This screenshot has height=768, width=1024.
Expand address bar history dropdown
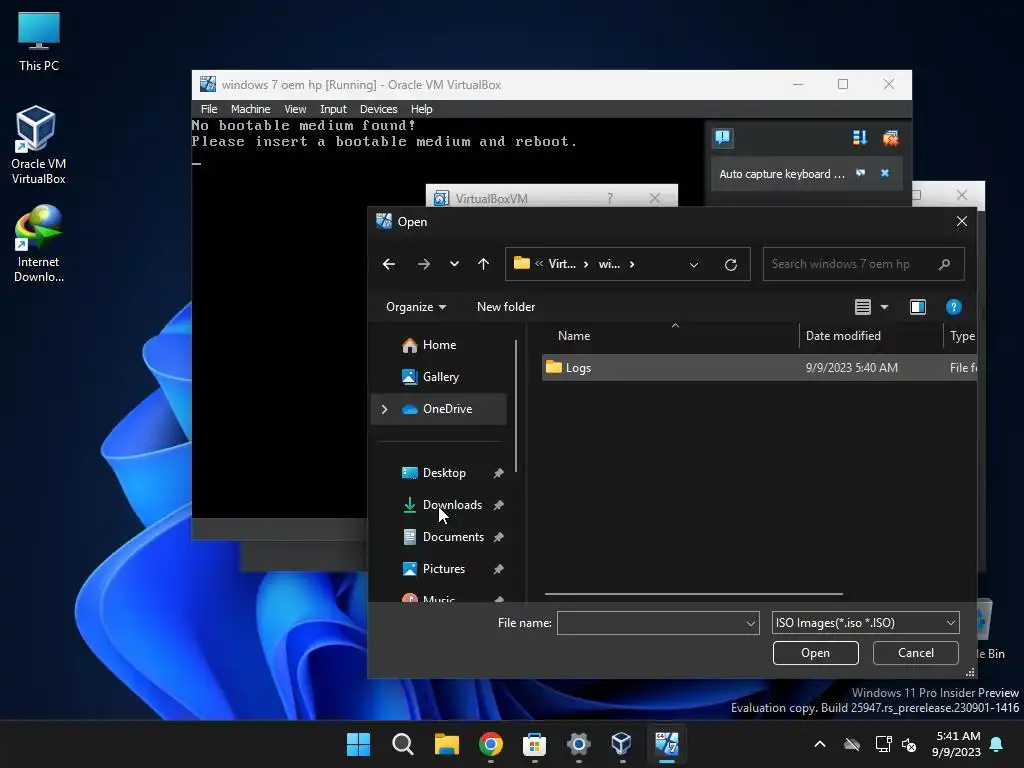pyautogui.click(x=694, y=264)
